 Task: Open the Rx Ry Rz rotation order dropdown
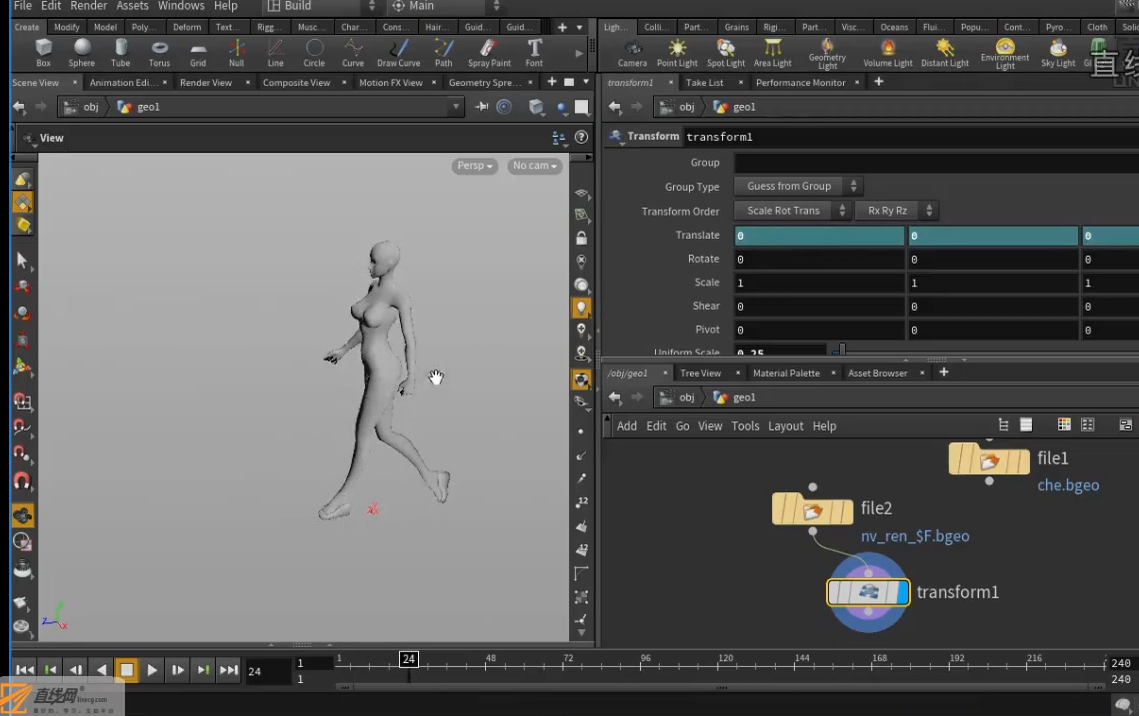pos(896,211)
